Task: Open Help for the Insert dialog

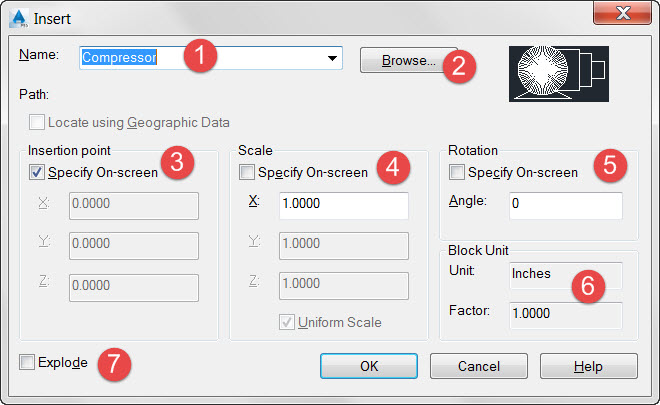Action: (x=588, y=366)
